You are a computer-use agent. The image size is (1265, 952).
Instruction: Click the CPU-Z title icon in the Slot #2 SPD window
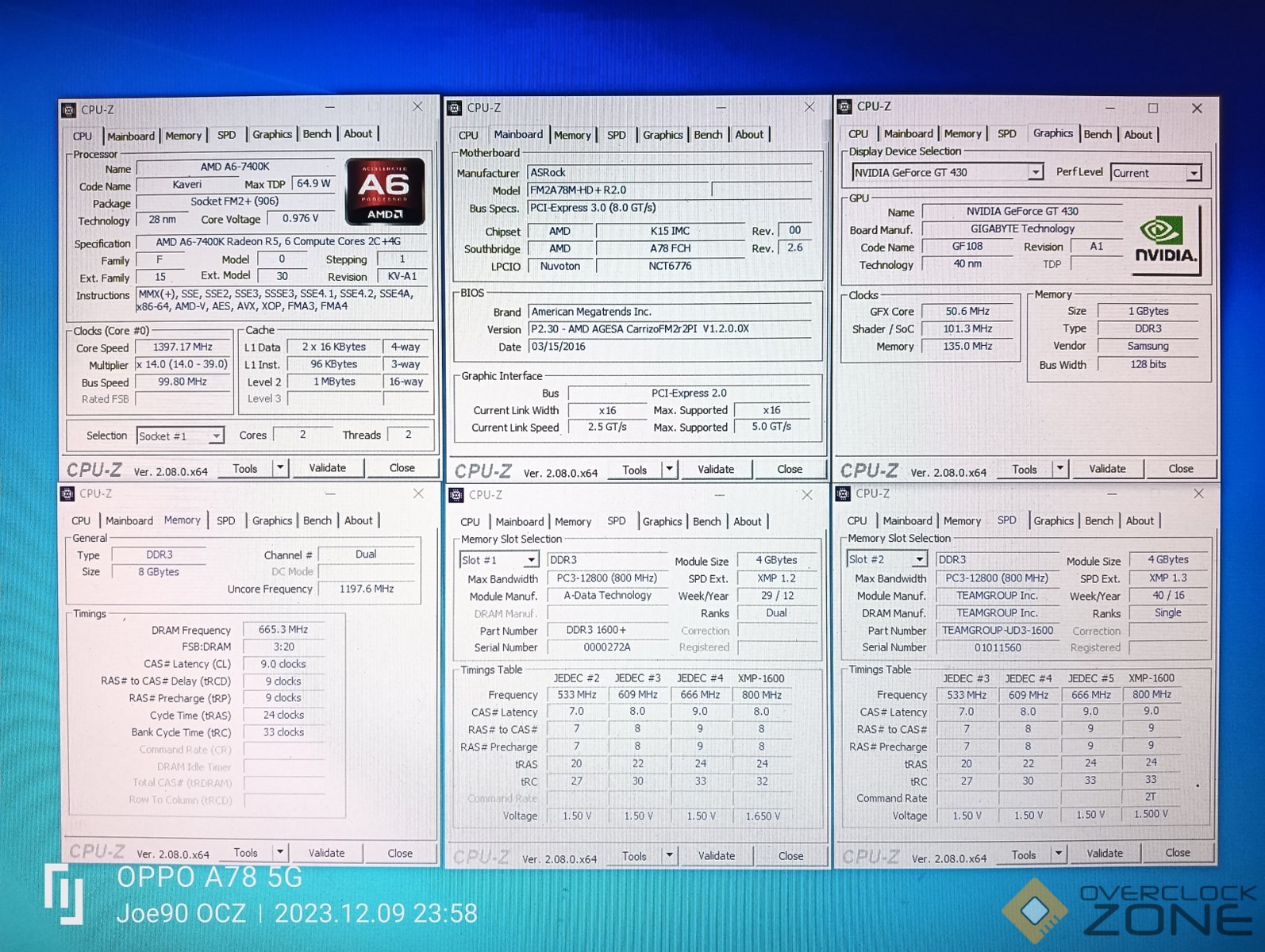pyautogui.click(x=843, y=493)
